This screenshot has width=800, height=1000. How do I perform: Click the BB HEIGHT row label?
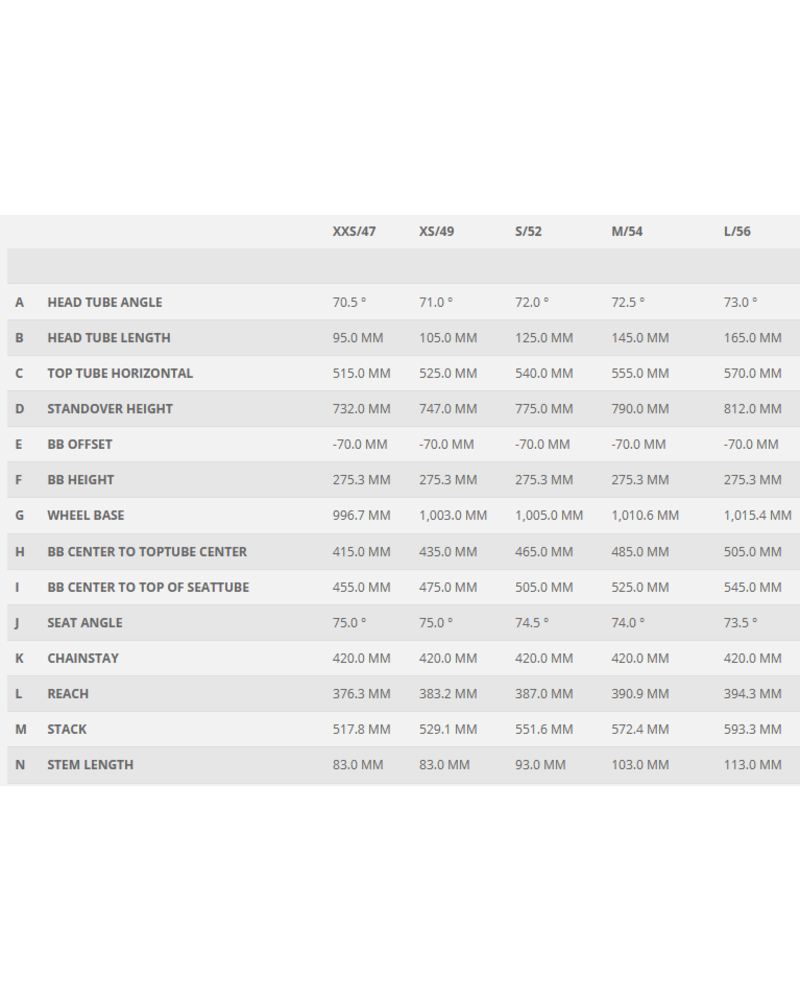tap(80, 480)
